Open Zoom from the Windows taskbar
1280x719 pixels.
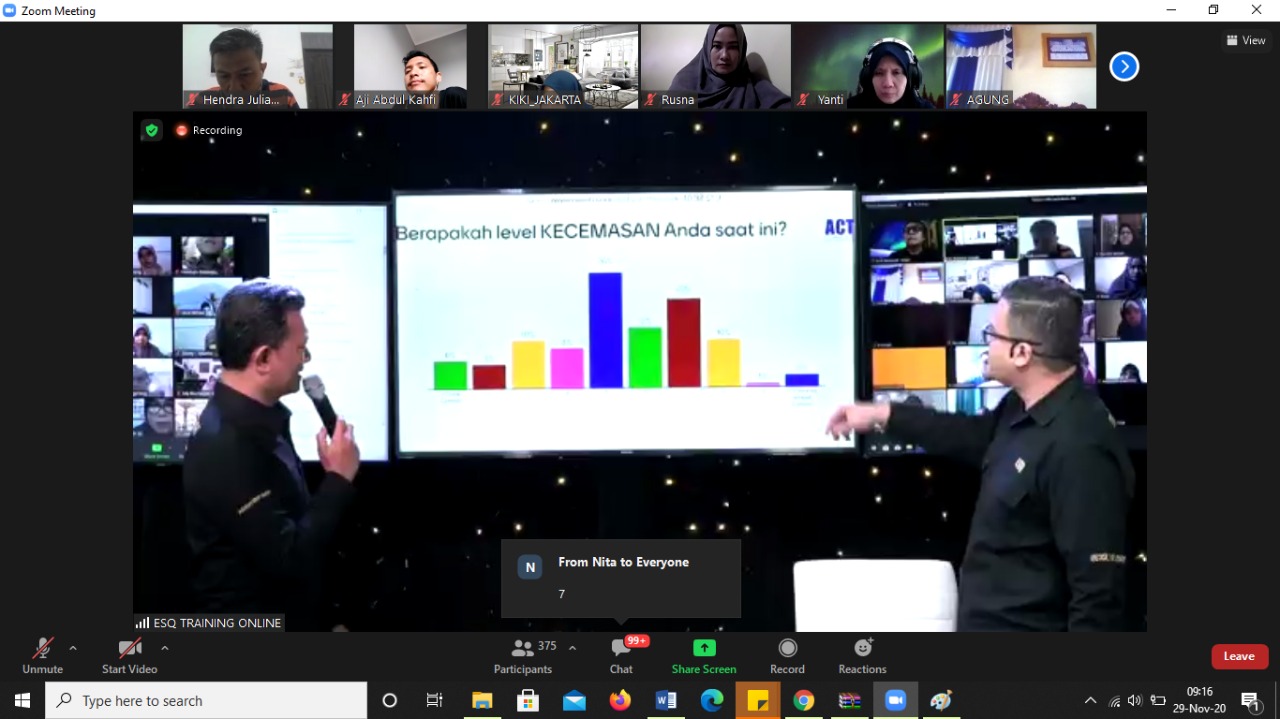[x=895, y=701]
